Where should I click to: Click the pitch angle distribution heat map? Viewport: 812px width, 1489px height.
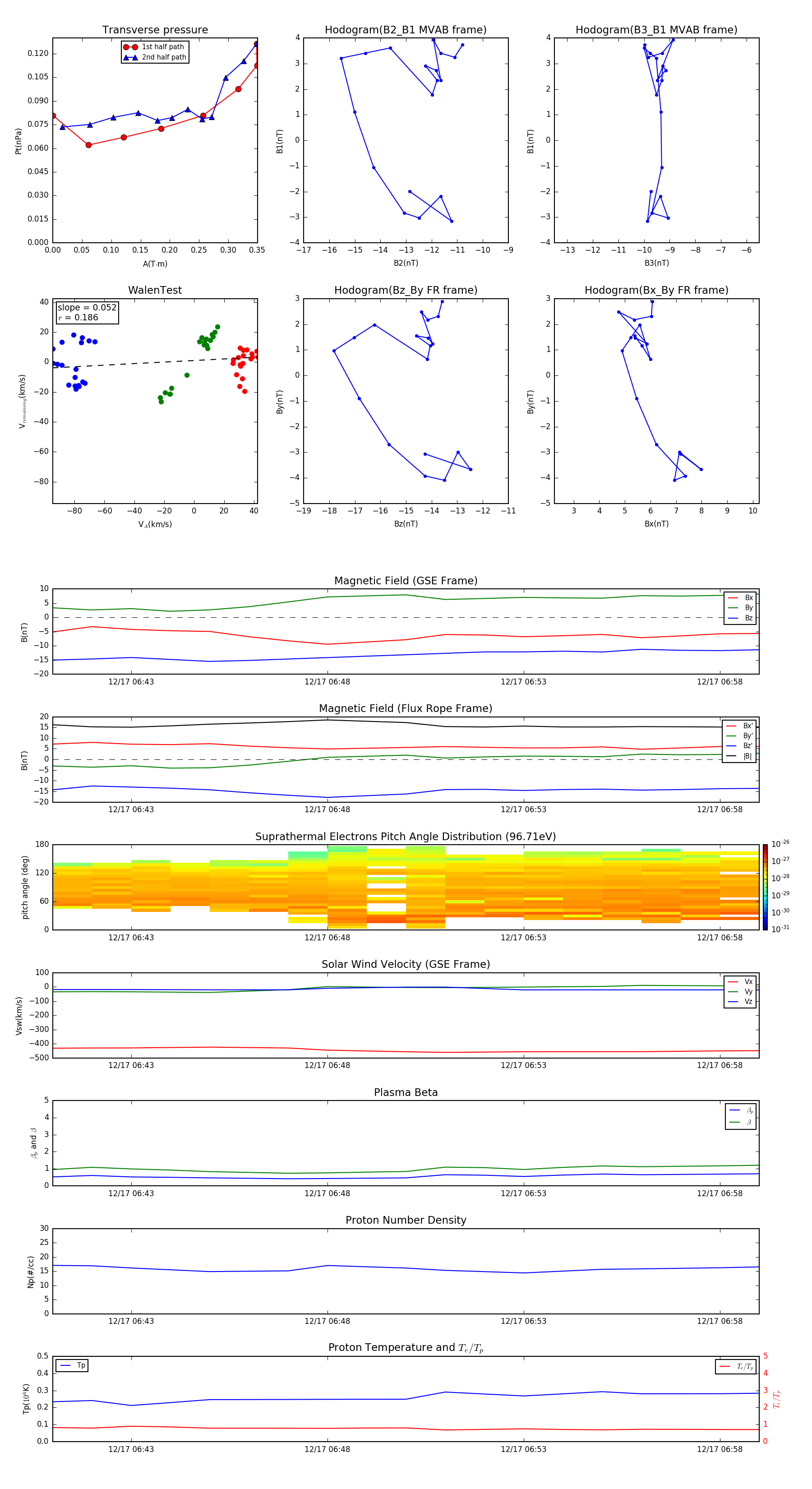coord(406,887)
